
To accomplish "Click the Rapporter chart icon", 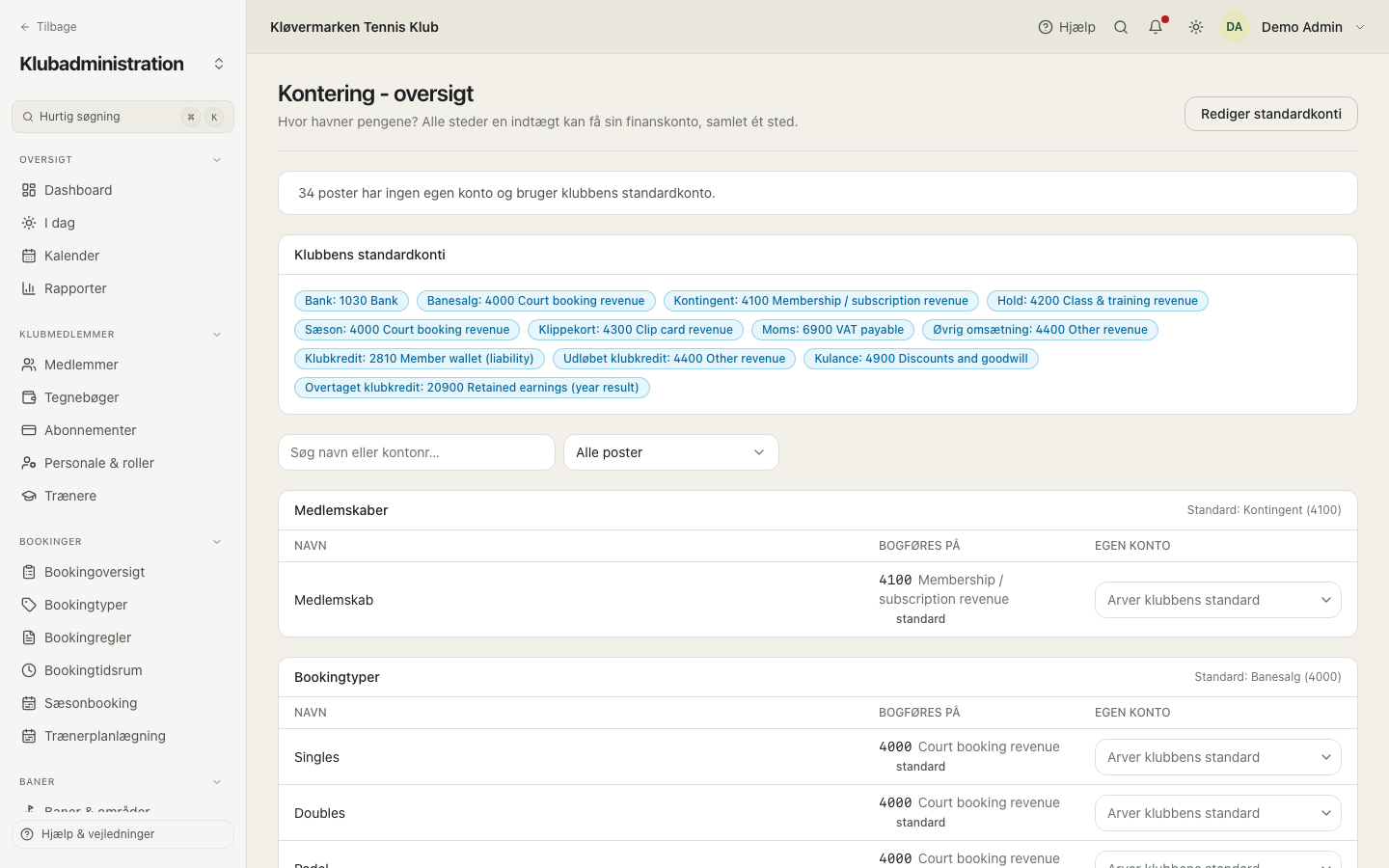I will tap(29, 288).
